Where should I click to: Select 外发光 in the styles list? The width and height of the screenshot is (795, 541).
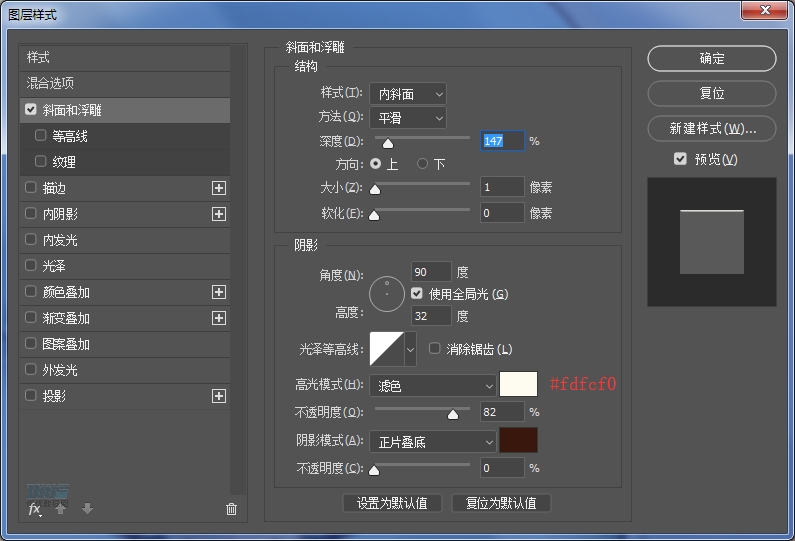59,370
